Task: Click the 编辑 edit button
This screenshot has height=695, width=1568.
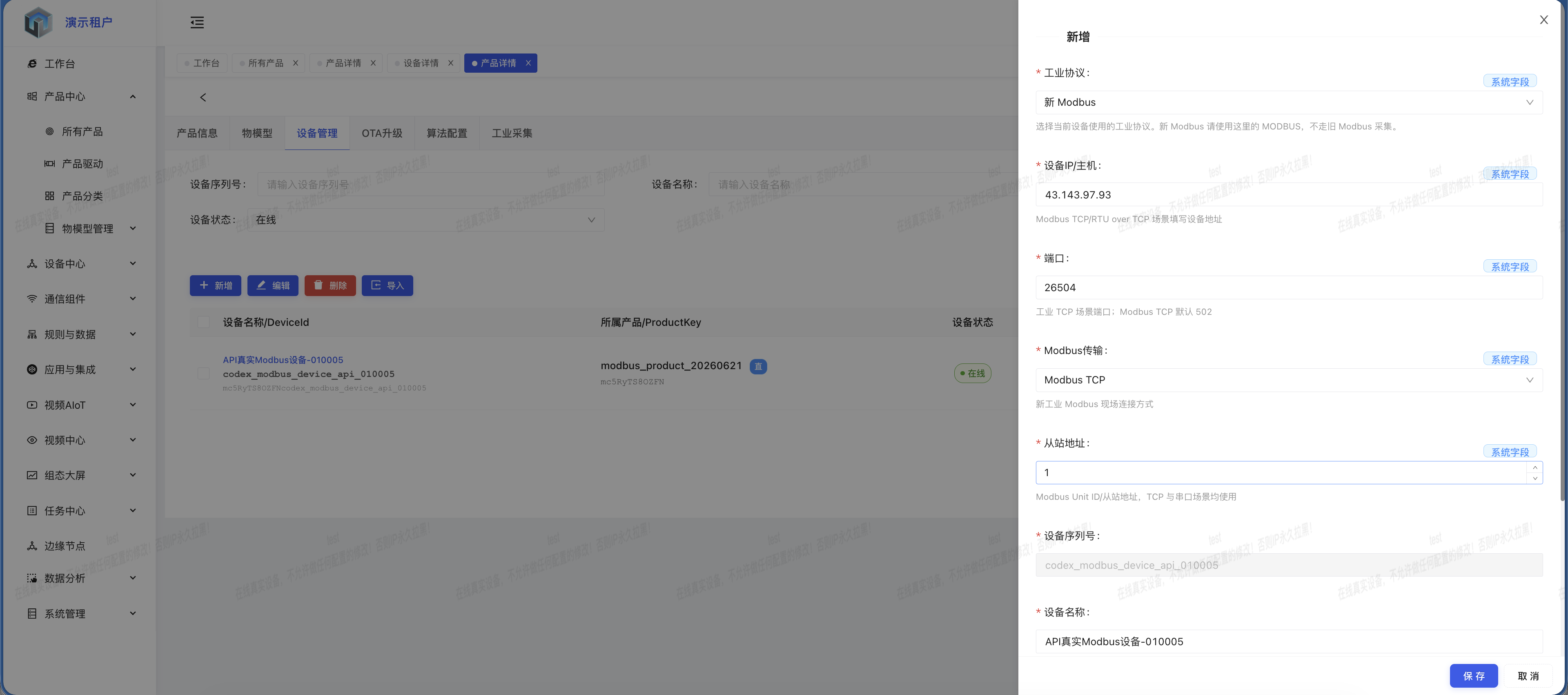Action: tap(273, 285)
